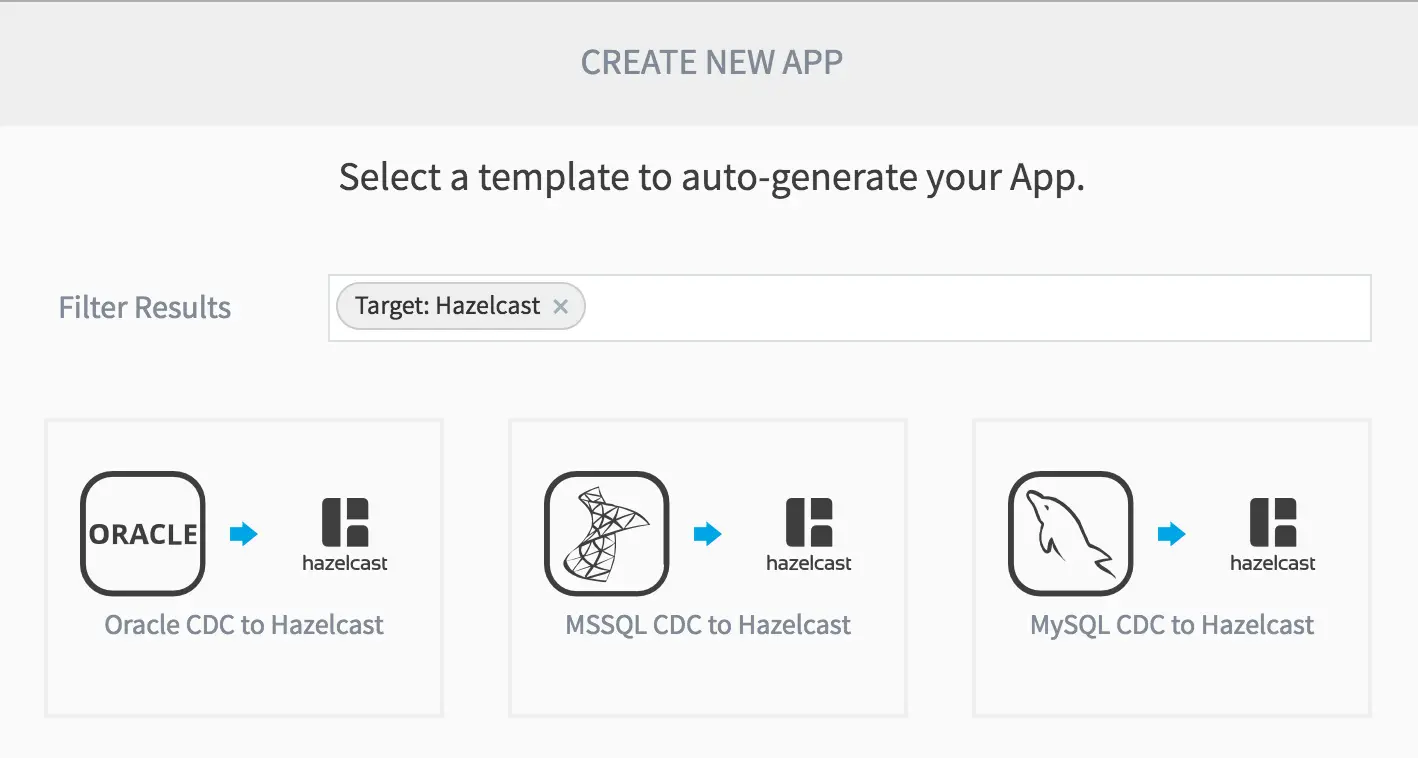1418x758 pixels.
Task: Click blue arrow in MySQL template card
Action: coord(1171,534)
